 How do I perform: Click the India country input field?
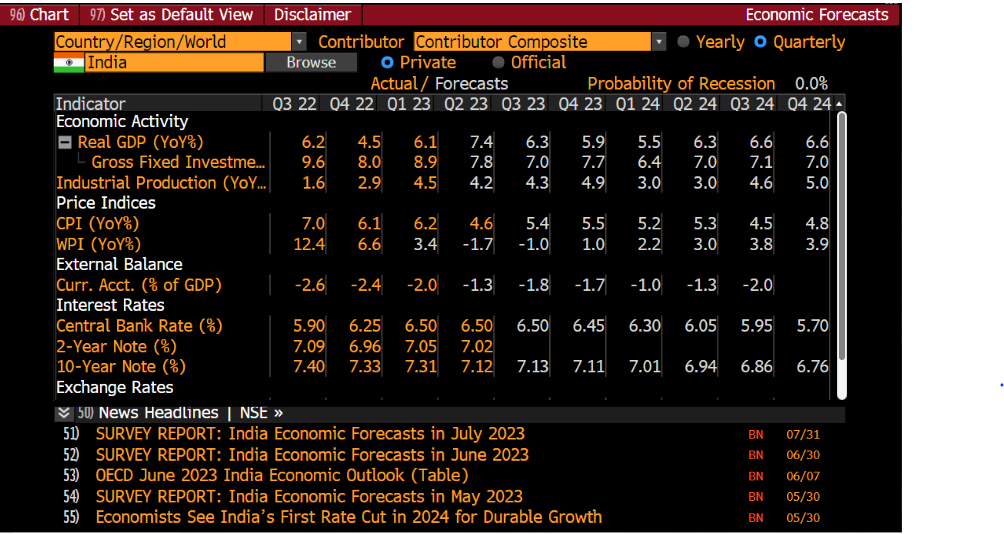click(x=174, y=63)
